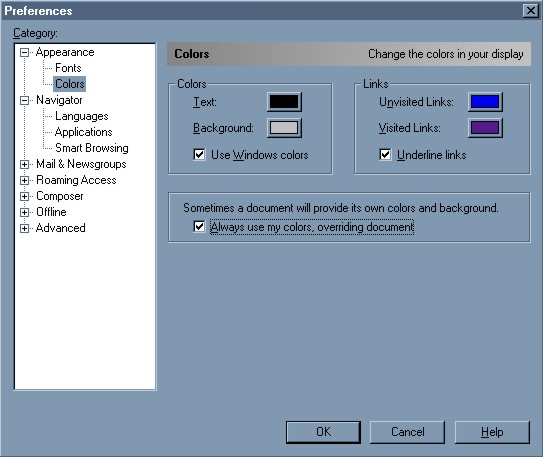Confirm preferences with the OK button
543x457 pixels.
[x=323, y=432]
